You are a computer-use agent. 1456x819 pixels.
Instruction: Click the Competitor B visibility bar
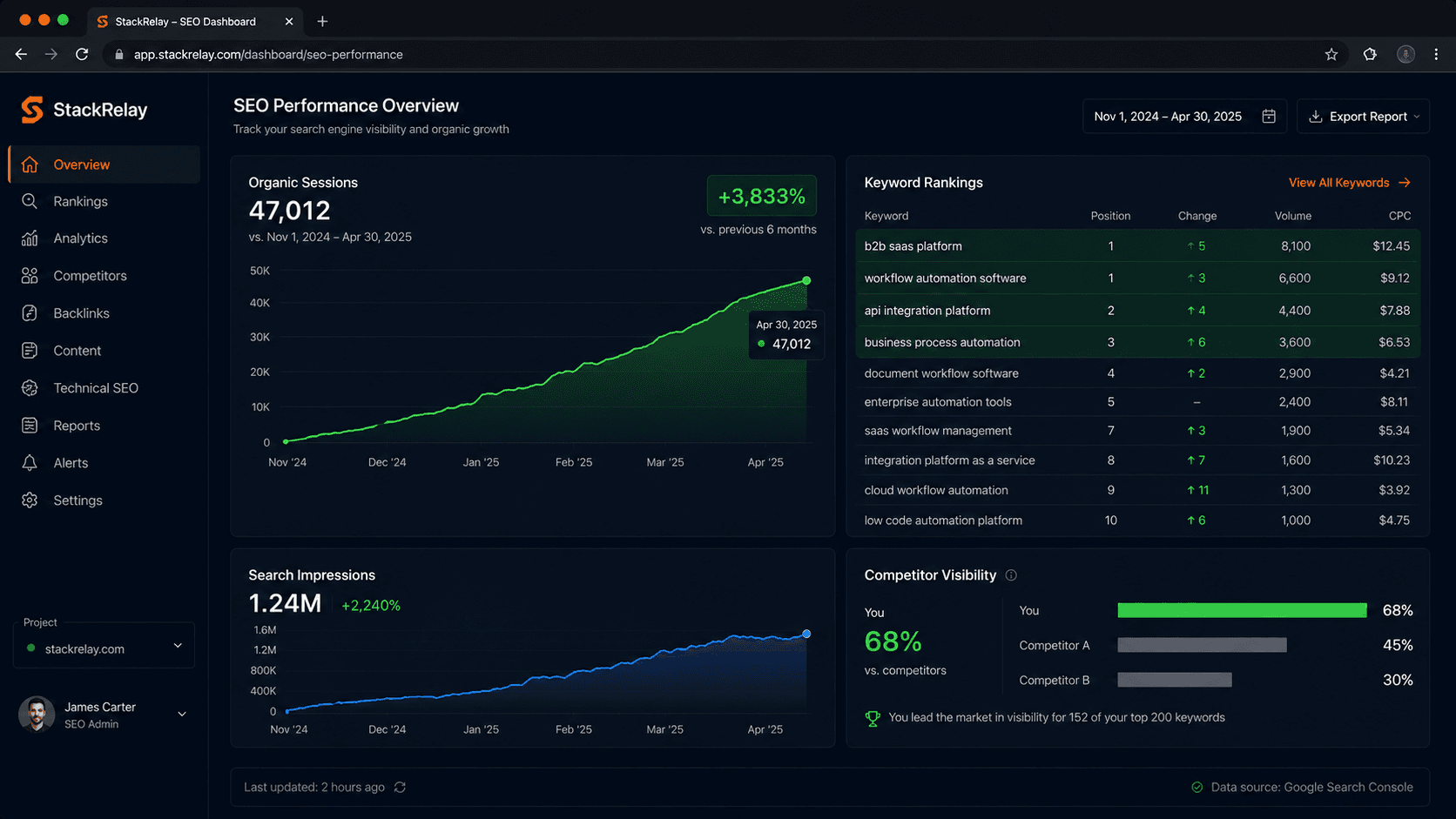tap(1175, 680)
